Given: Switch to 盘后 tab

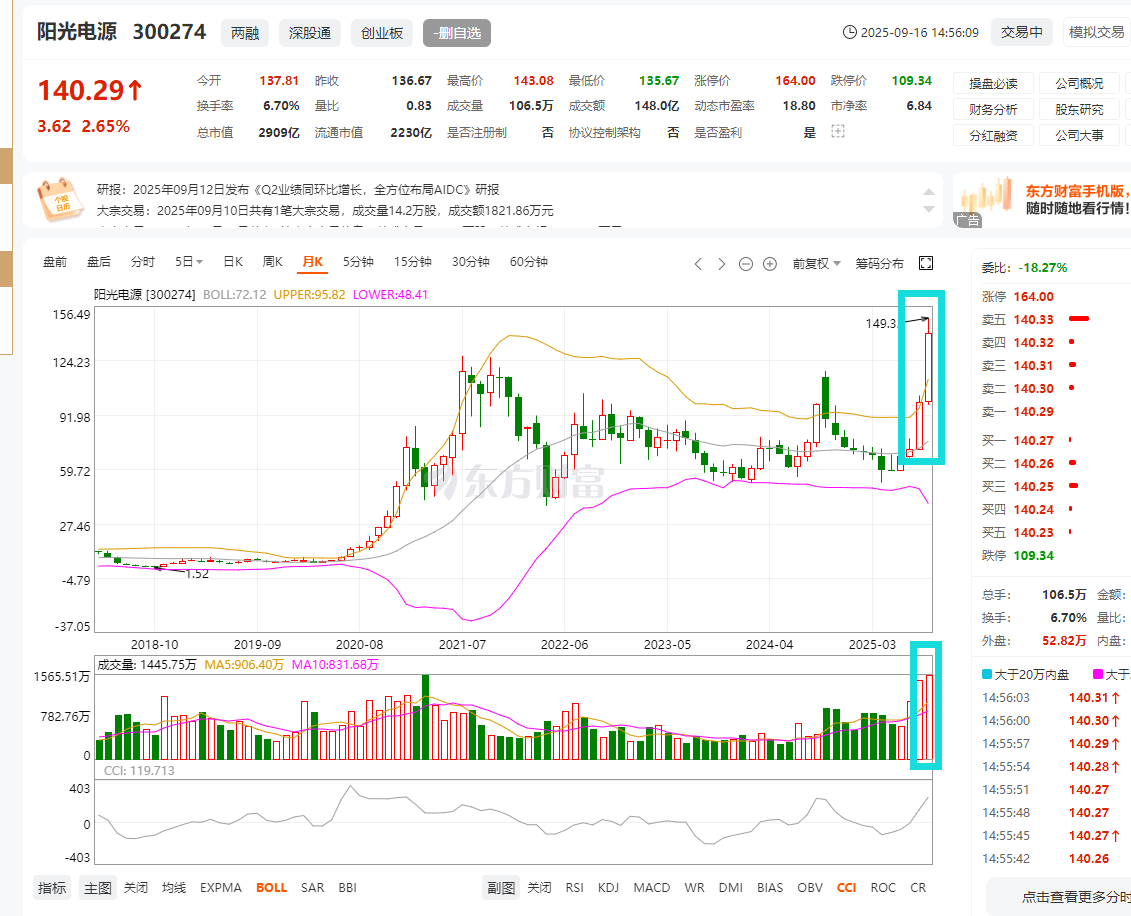Looking at the screenshot, I should tap(99, 262).
